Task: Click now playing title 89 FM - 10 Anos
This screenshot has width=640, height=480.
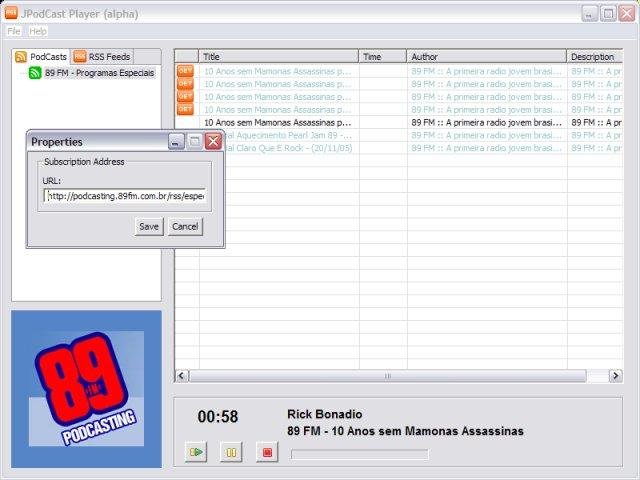Action: click(405, 431)
